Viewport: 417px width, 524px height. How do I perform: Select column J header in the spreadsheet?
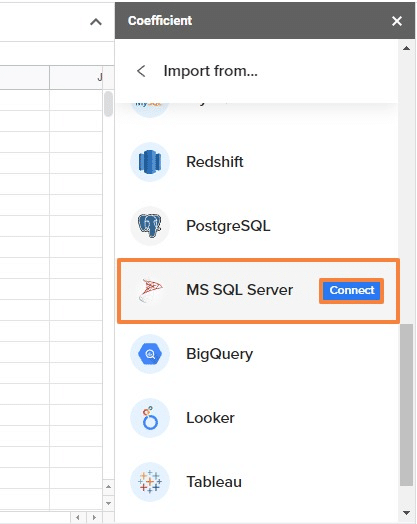(76, 78)
